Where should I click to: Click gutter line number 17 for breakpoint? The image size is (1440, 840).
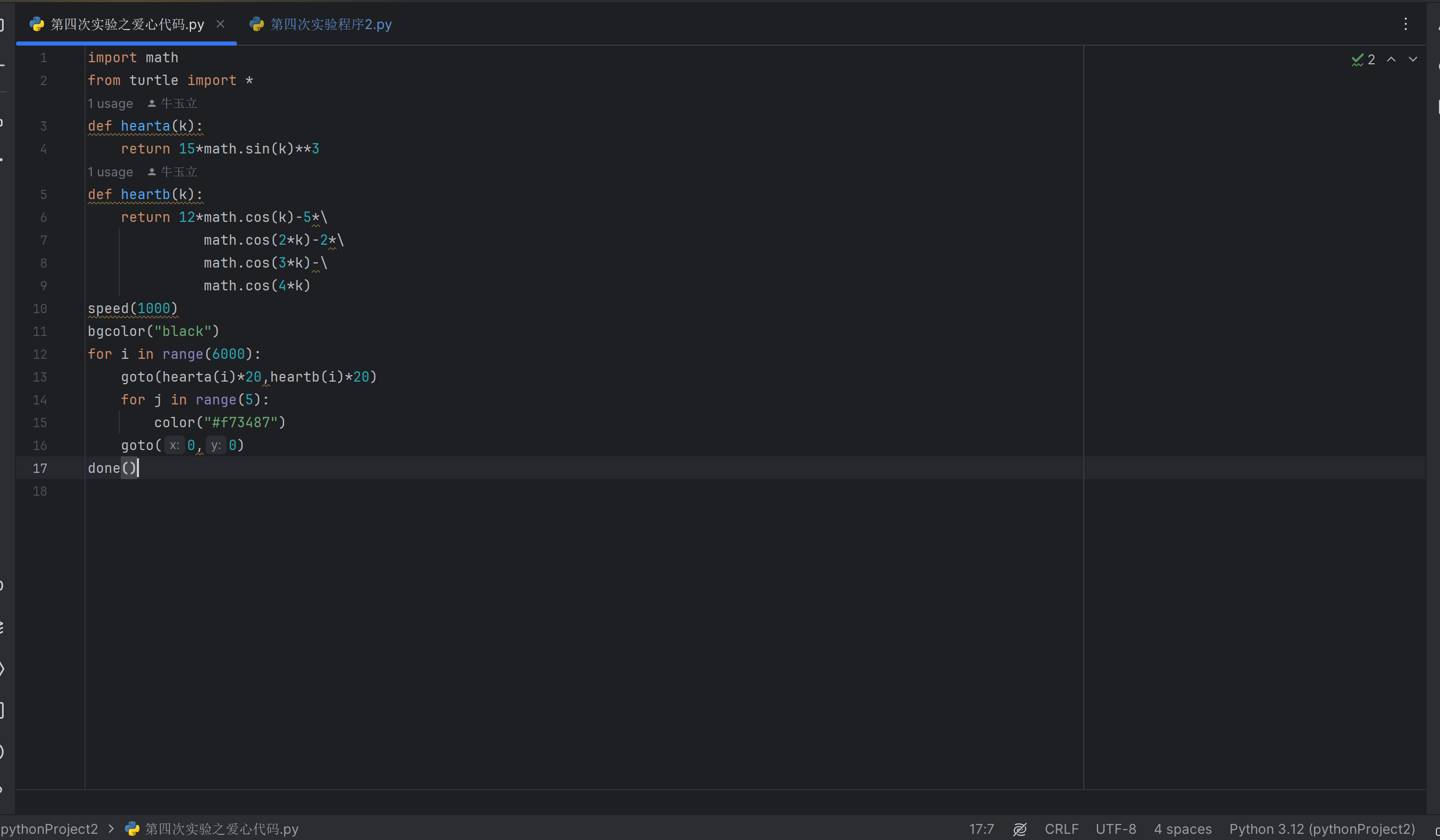pos(40,469)
